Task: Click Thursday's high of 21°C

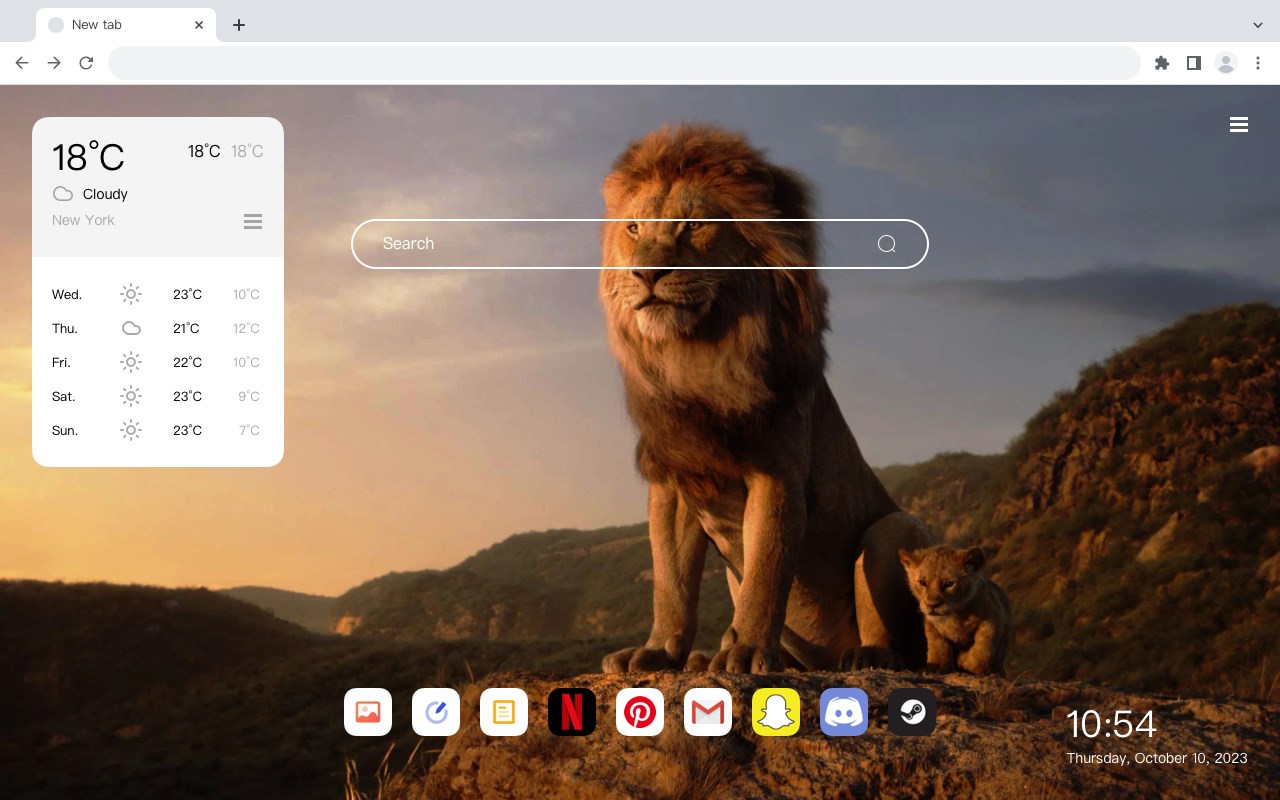Action: point(186,328)
